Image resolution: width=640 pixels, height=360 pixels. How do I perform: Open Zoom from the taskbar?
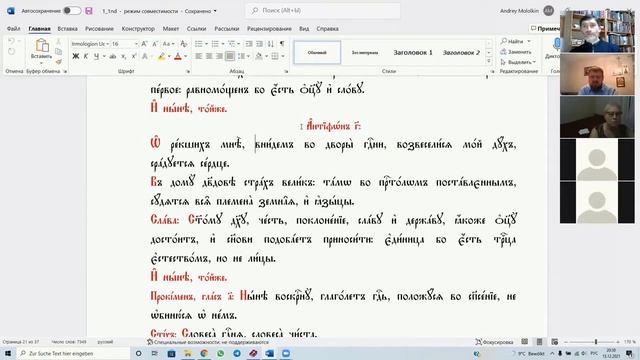coord(286,353)
